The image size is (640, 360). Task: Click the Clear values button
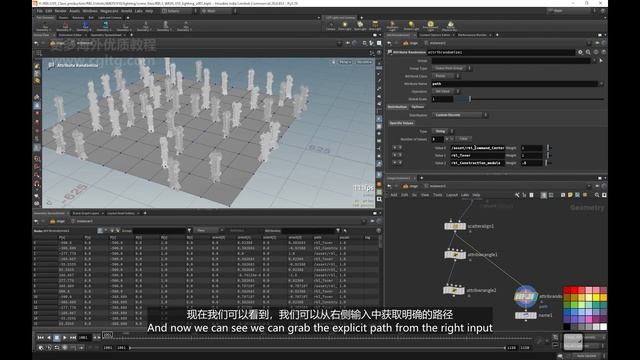[463, 139]
